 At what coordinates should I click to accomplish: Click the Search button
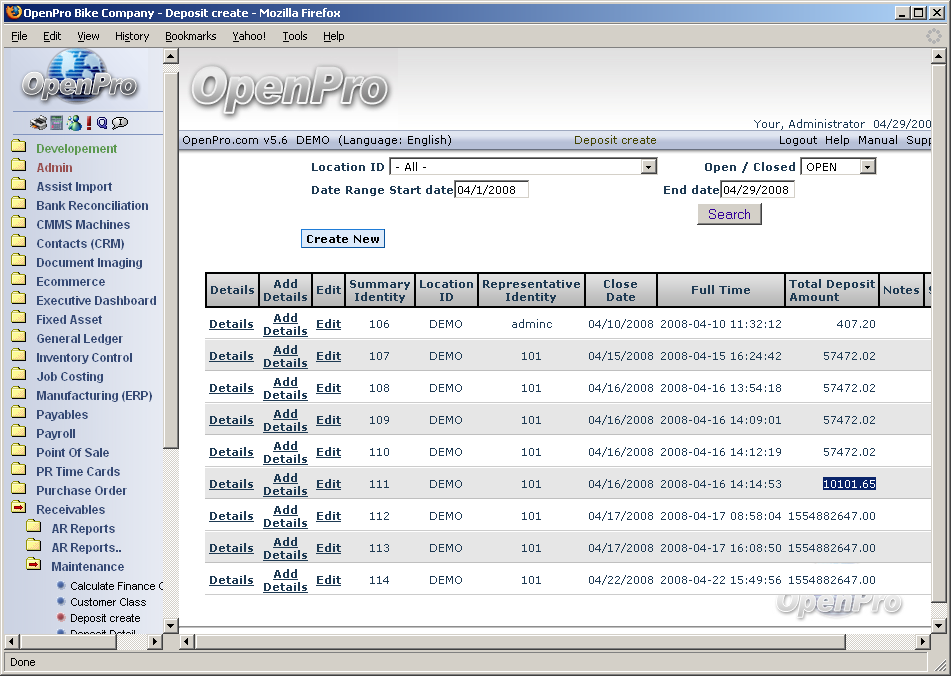(x=729, y=214)
